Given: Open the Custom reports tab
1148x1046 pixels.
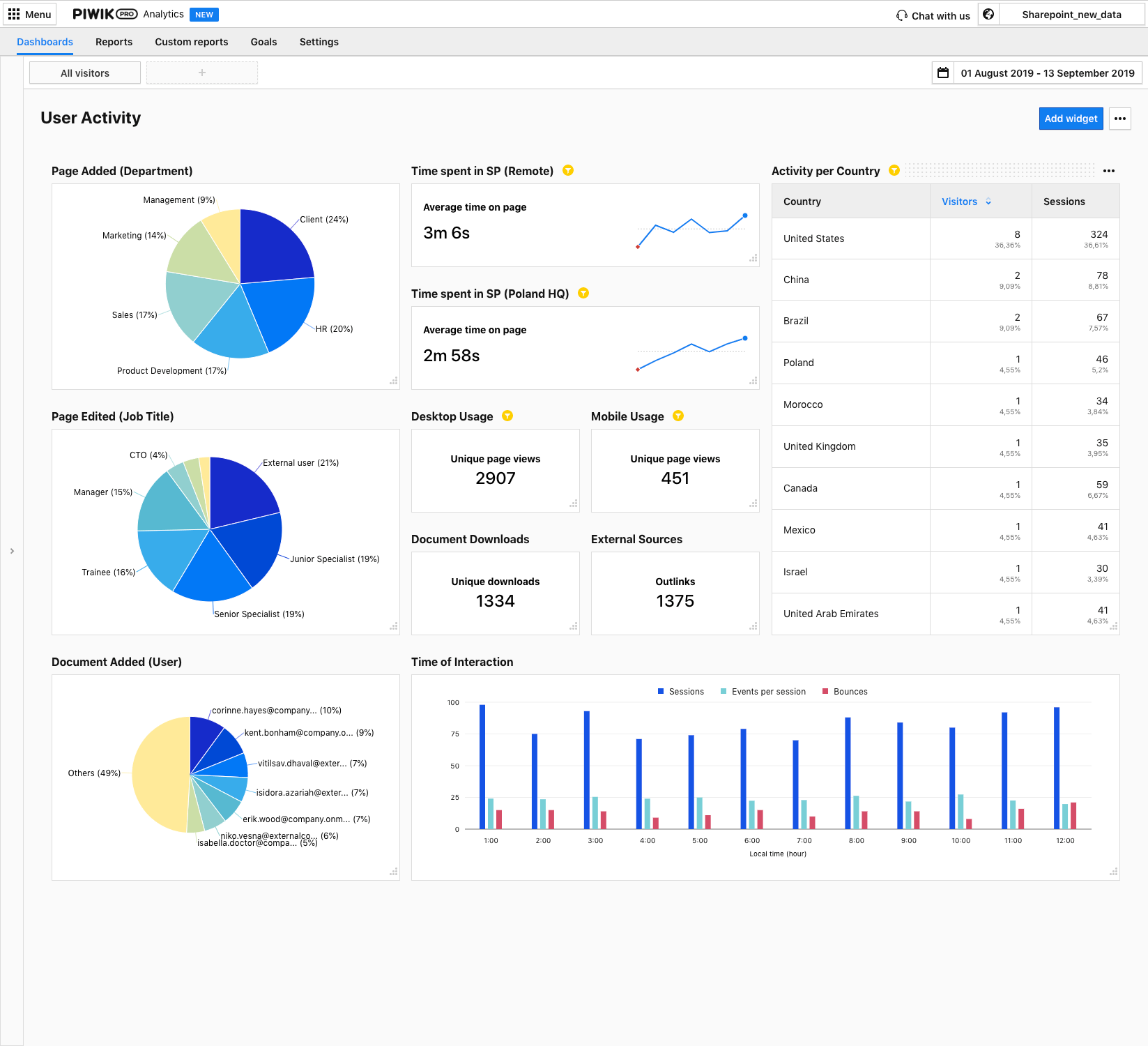Looking at the screenshot, I should pyautogui.click(x=192, y=42).
